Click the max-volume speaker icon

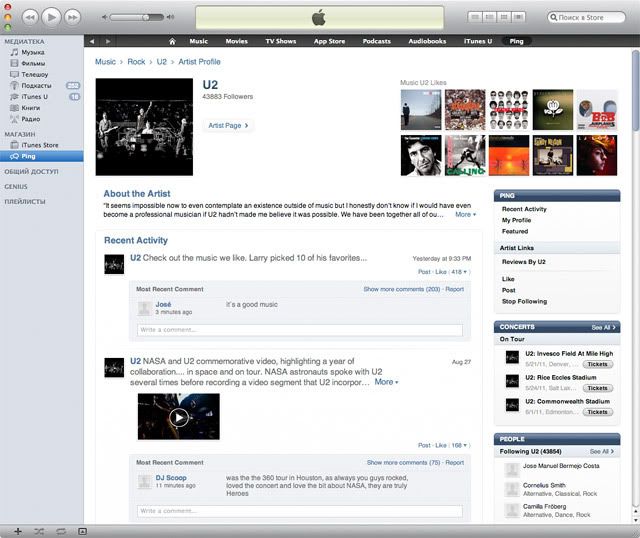pos(170,17)
